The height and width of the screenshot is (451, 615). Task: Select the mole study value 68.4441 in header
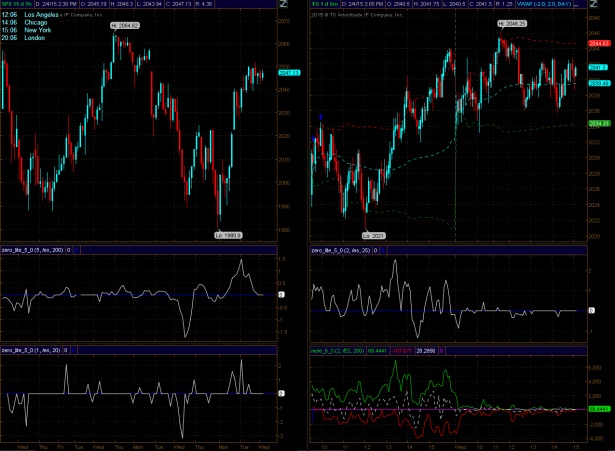tap(377, 351)
